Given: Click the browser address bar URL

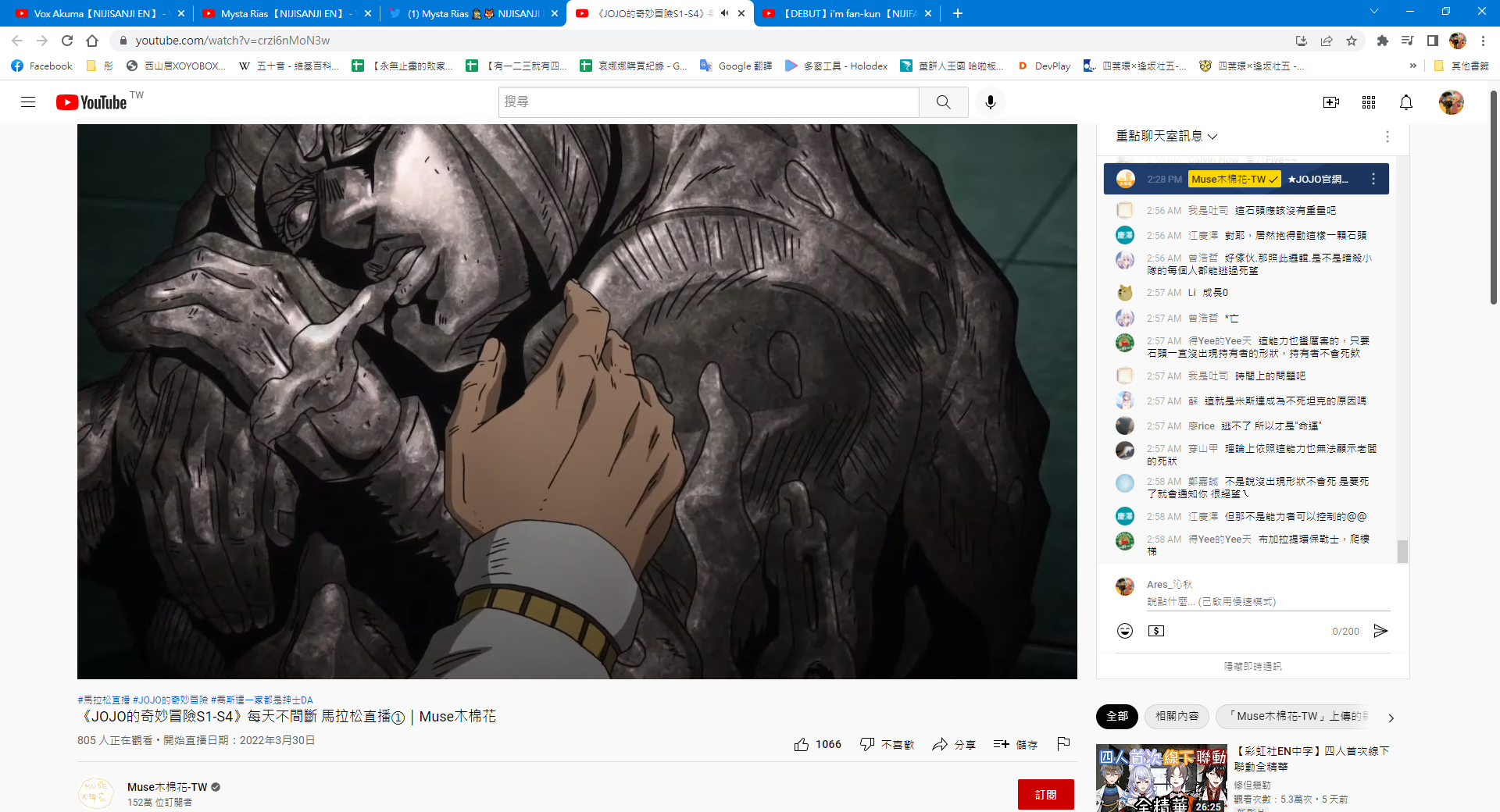Looking at the screenshot, I should [233, 41].
